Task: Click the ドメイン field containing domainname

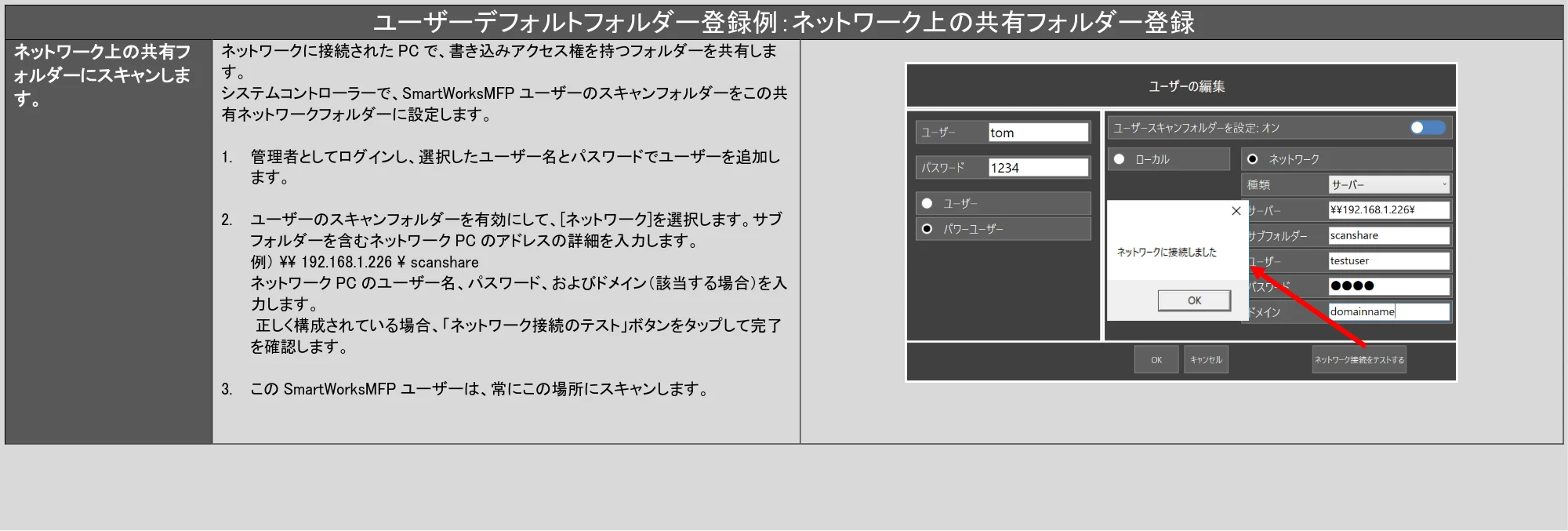Action: 1388,311
